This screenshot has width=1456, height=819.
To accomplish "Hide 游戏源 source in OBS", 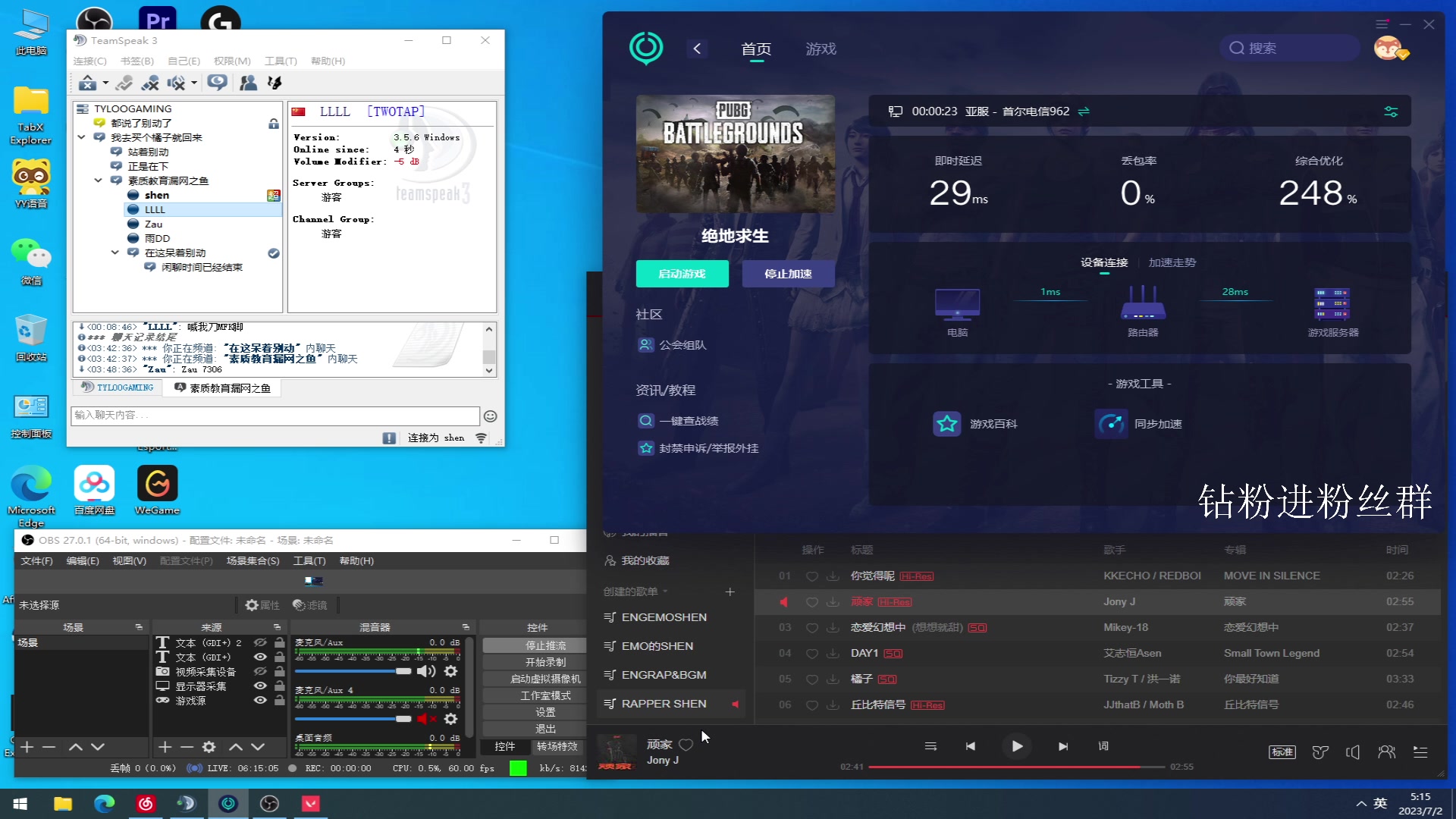I will 260,700.
